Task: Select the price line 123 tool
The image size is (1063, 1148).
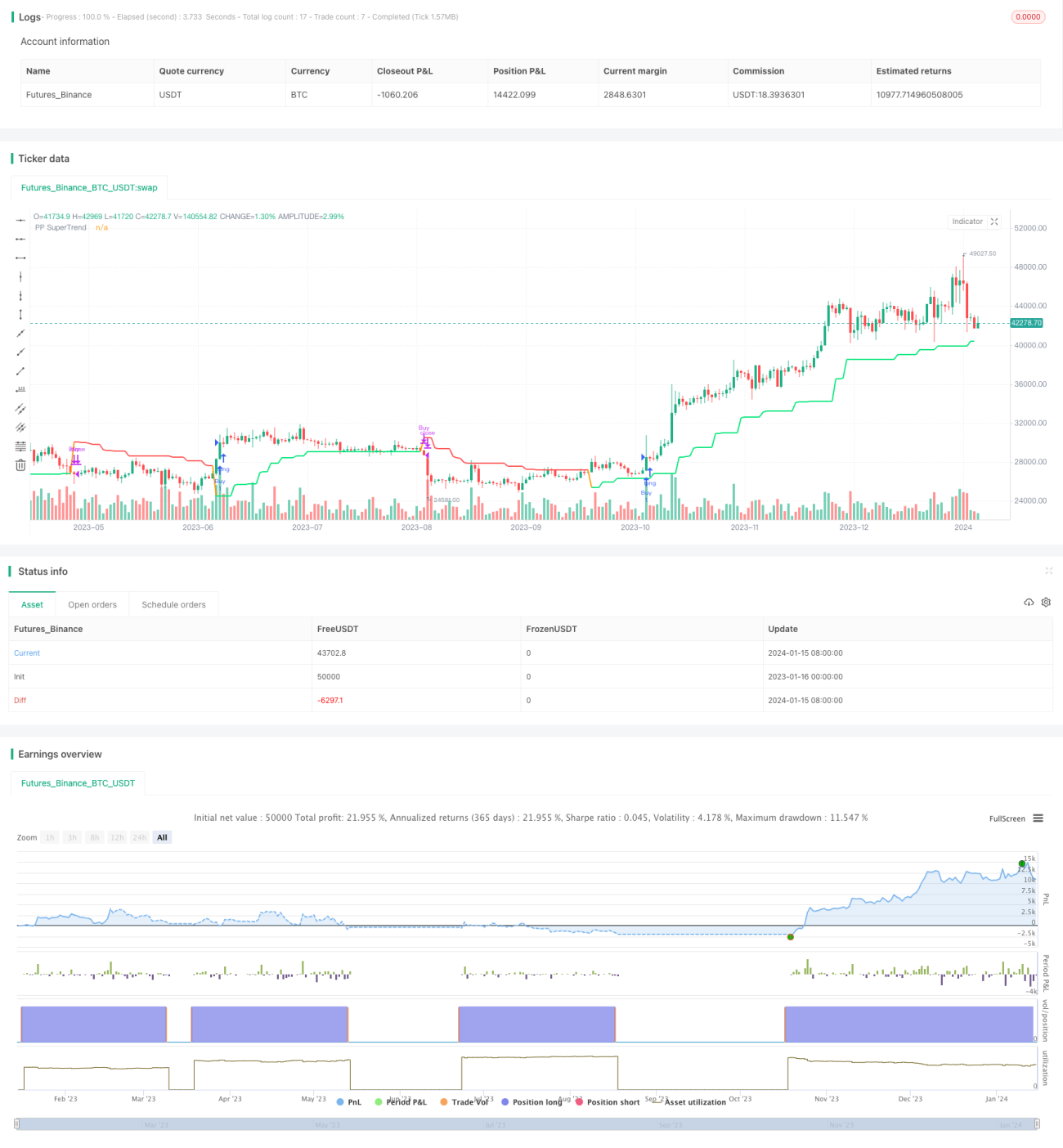Action: pos(20,389)
